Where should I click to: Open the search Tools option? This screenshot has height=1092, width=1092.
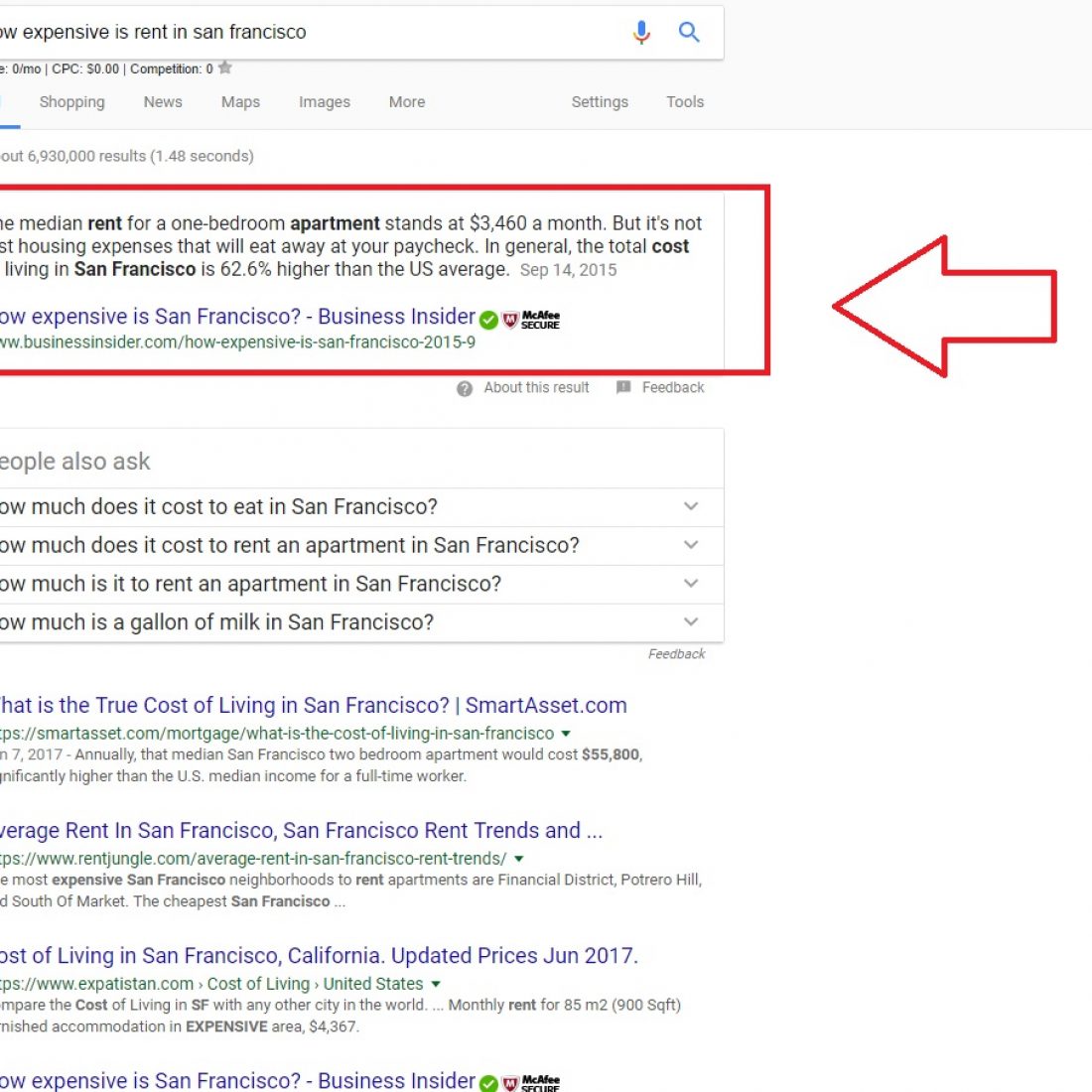pyautogui.click(x=685, y=101)
